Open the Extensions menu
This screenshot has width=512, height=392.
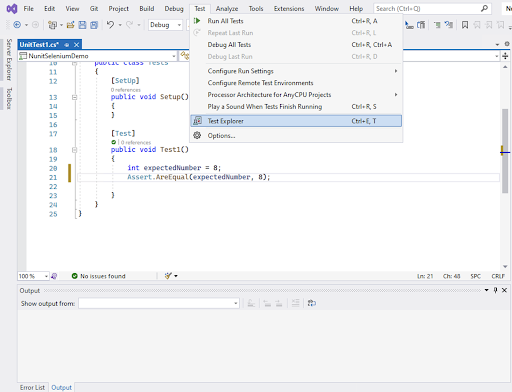289,9
